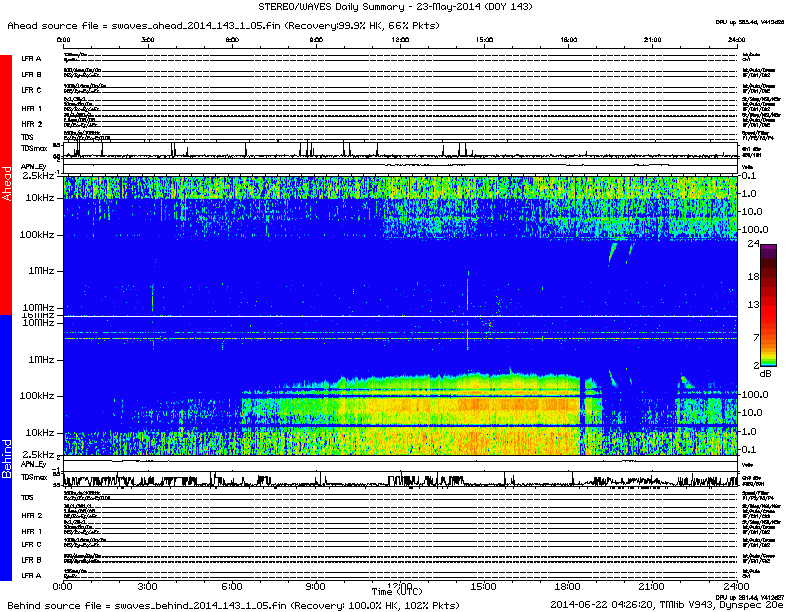Click the LFR B label in Behind section
Image resolution: width=792 pixels, height=612 pixels.
[31, 559]
